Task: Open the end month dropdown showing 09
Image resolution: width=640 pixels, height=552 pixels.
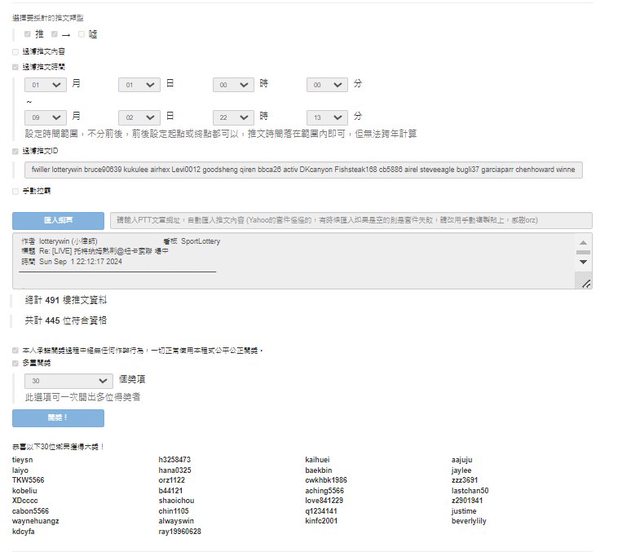Action: 46,117
